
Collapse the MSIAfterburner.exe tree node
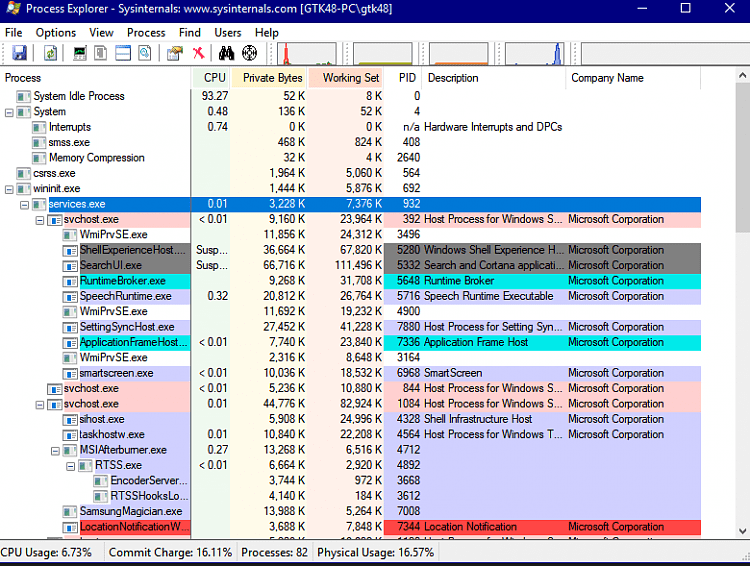[55, 451]
